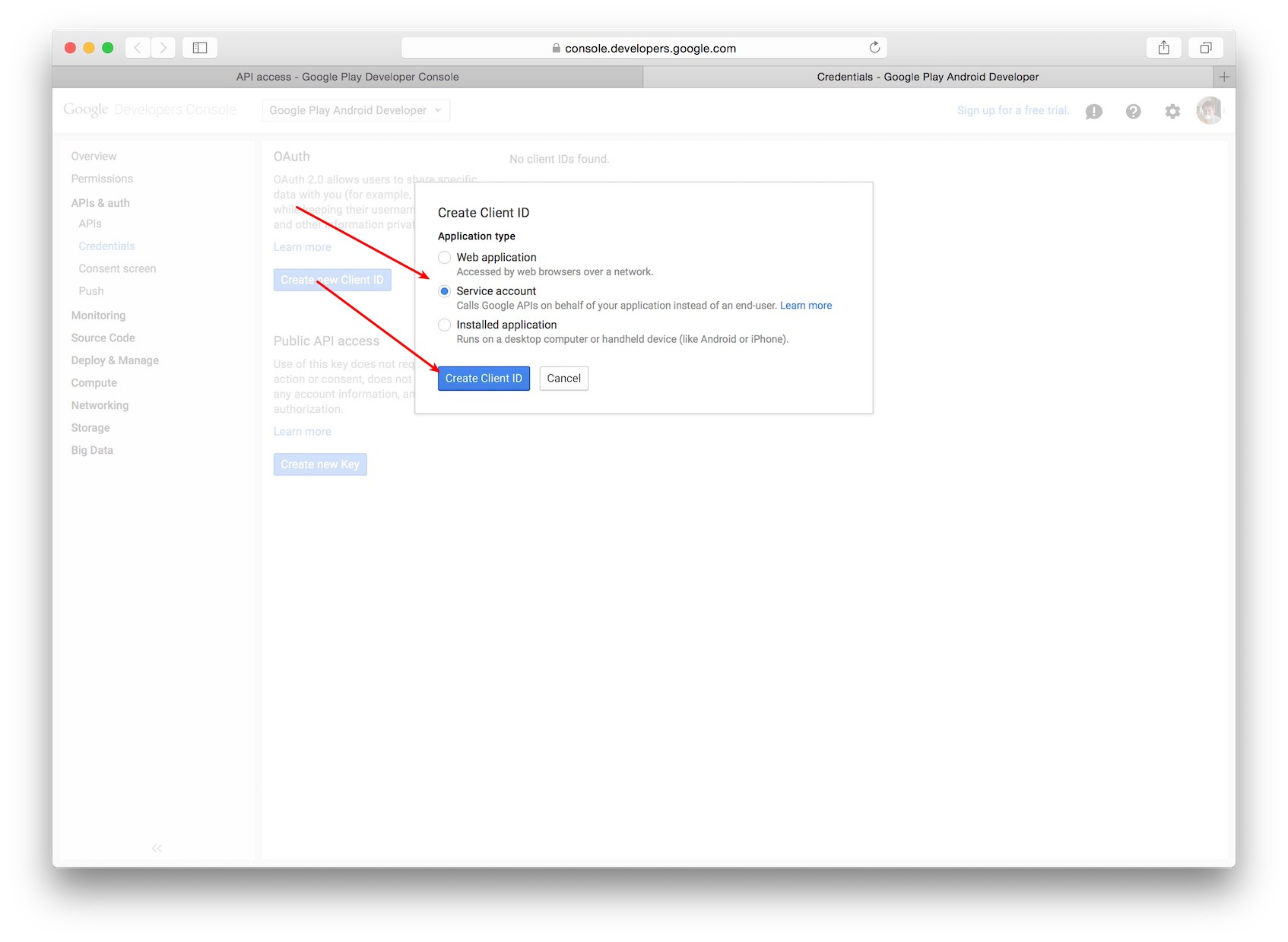Open Learn more link under OAuth
The height and width of the screenshot is (942, 1288).
coord(303,247)
